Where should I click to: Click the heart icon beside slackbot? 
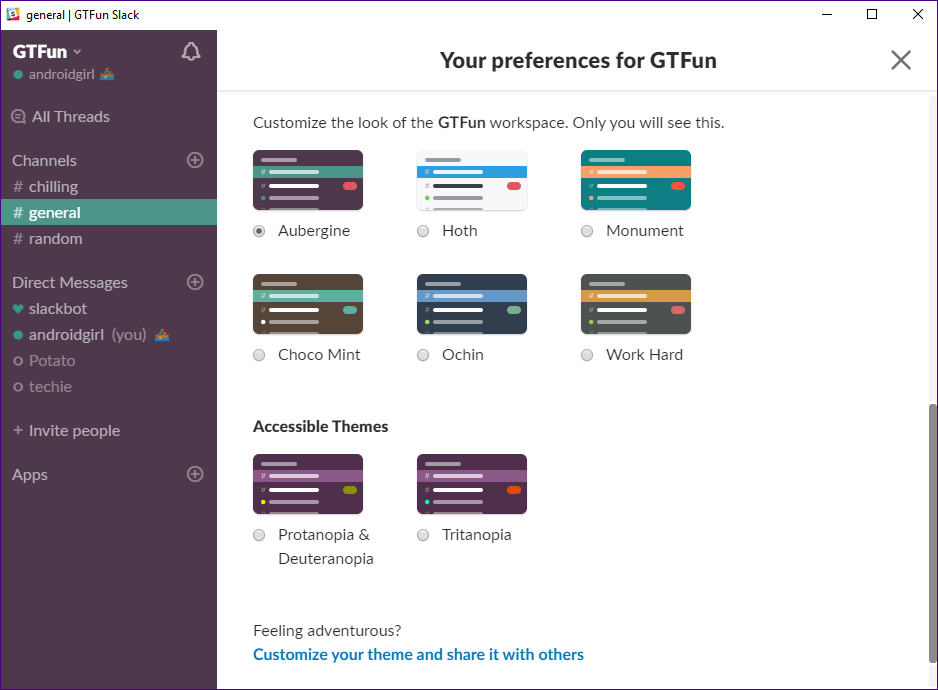pos(18,309)
